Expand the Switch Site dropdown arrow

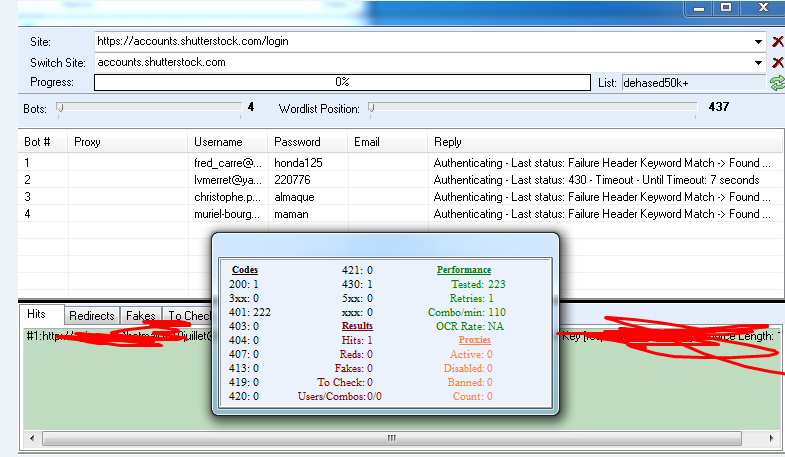click(758, 63)
